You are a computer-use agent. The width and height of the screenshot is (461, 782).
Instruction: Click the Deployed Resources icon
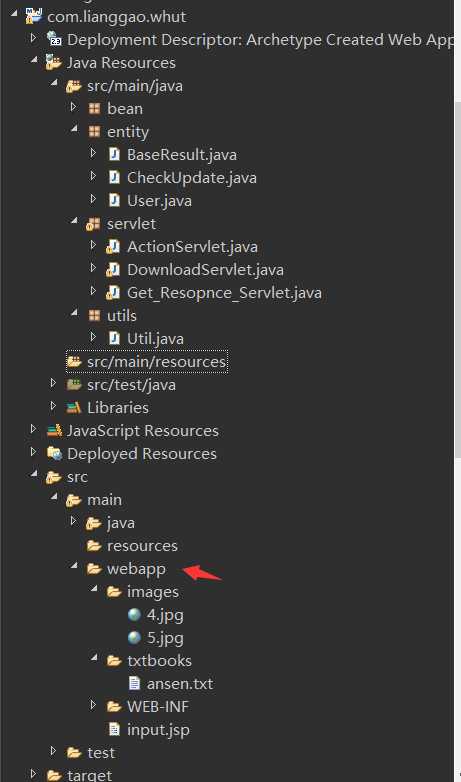tap(54, 453)
